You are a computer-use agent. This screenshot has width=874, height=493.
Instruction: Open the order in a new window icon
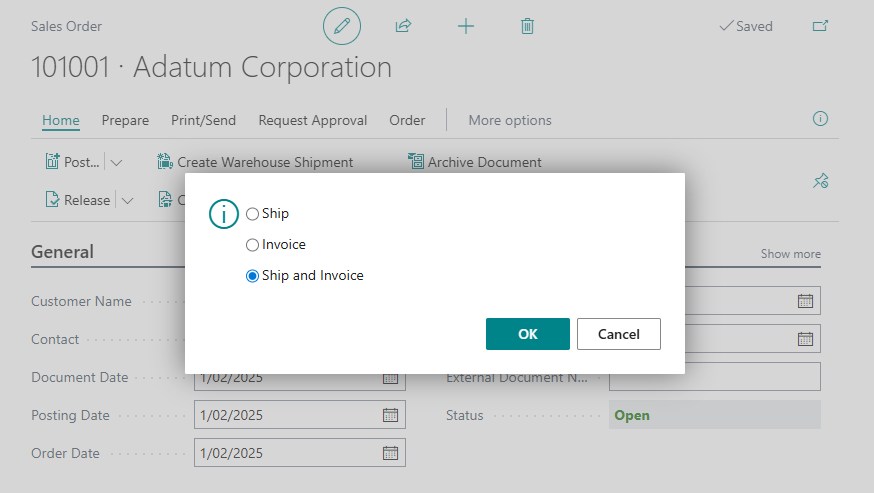pos(820,26)
